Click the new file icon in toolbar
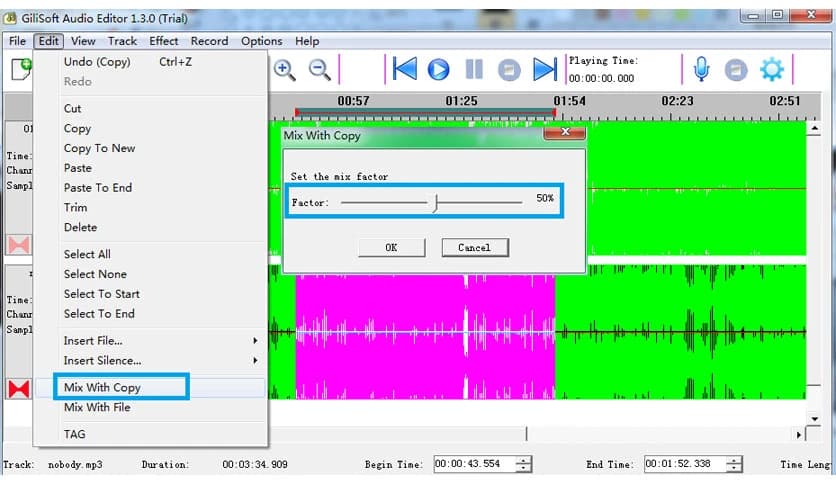 [21, 69]
